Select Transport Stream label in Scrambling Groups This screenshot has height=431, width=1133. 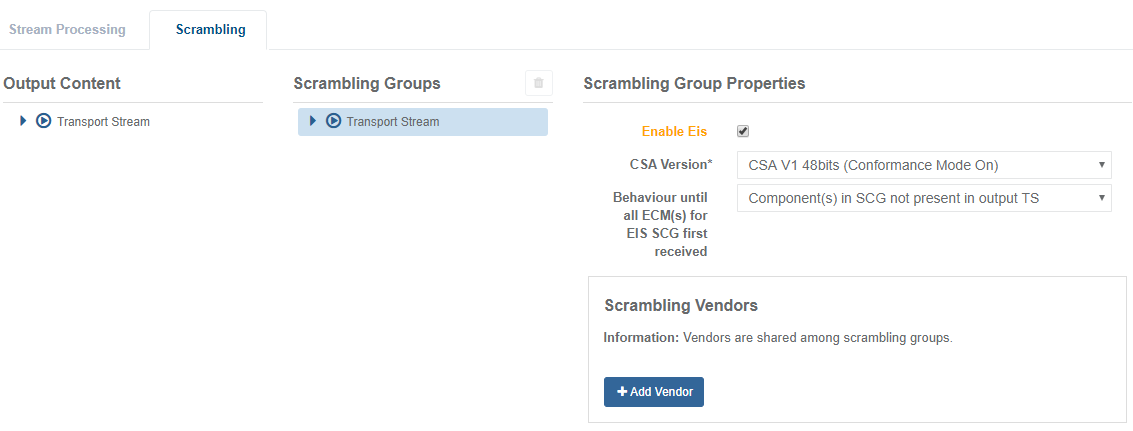pyautogui.click(x=393, y=122)
